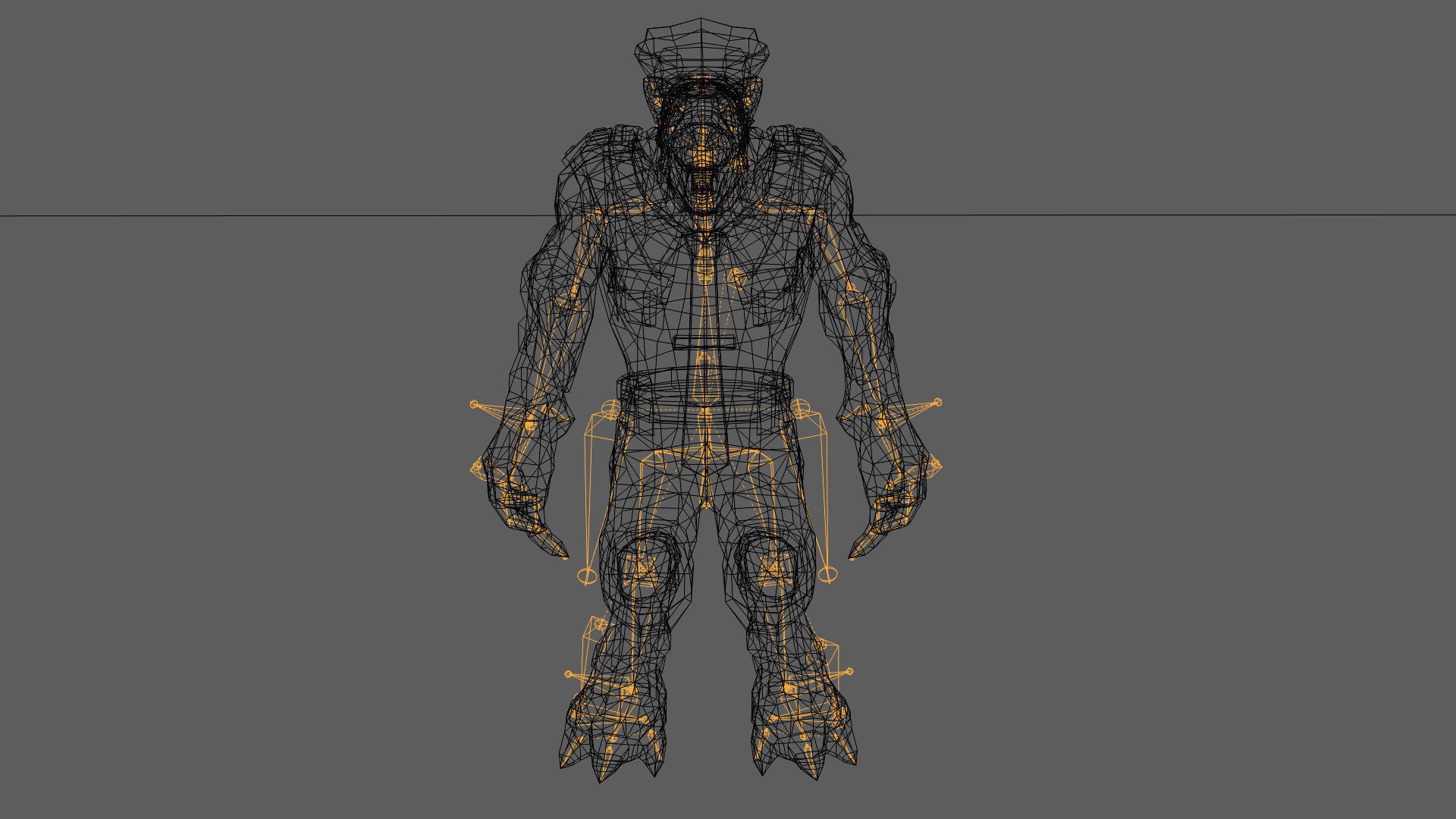1456x819 pixels.
Task: Select the character's hat wireframe
Action: pyautogui.click(x=701, y=49)
